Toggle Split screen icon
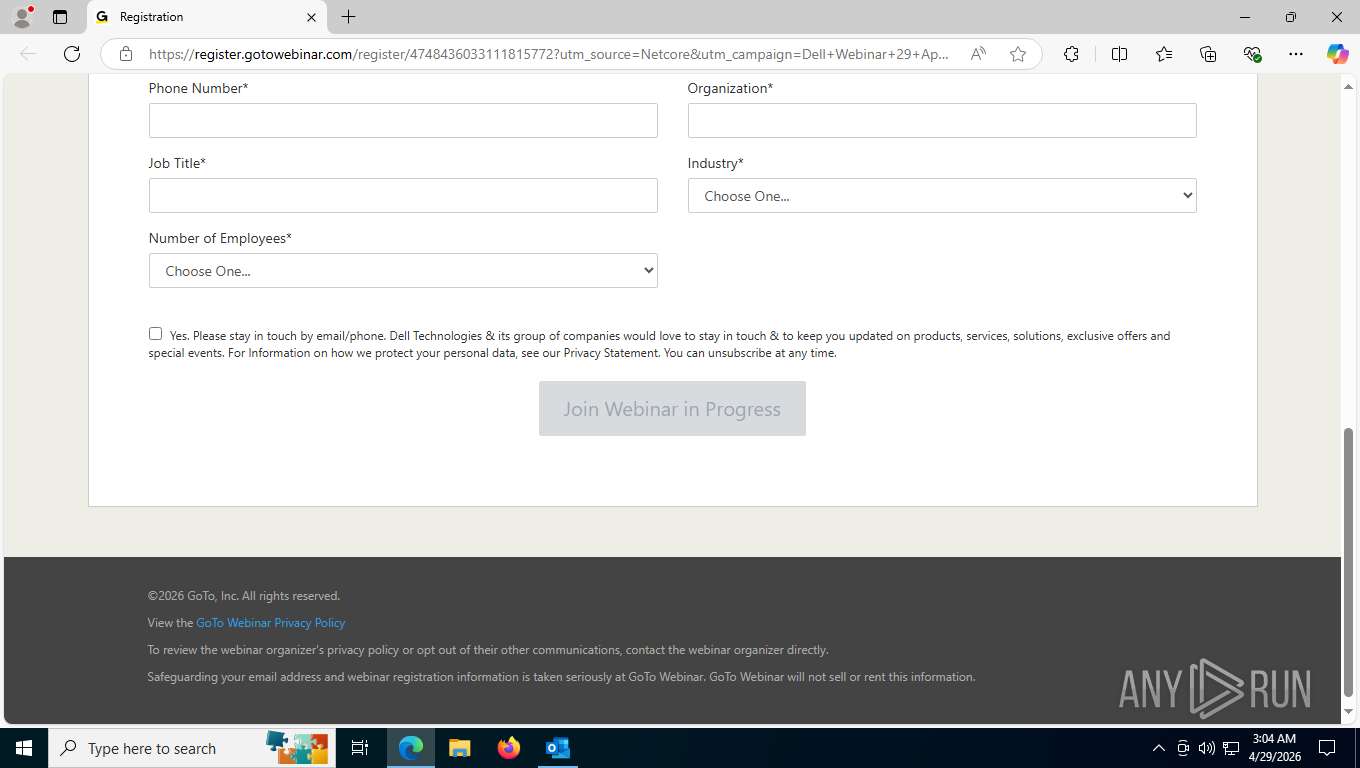The width and height of the screenshot is (1360, 768). [x=1119, y=54]
